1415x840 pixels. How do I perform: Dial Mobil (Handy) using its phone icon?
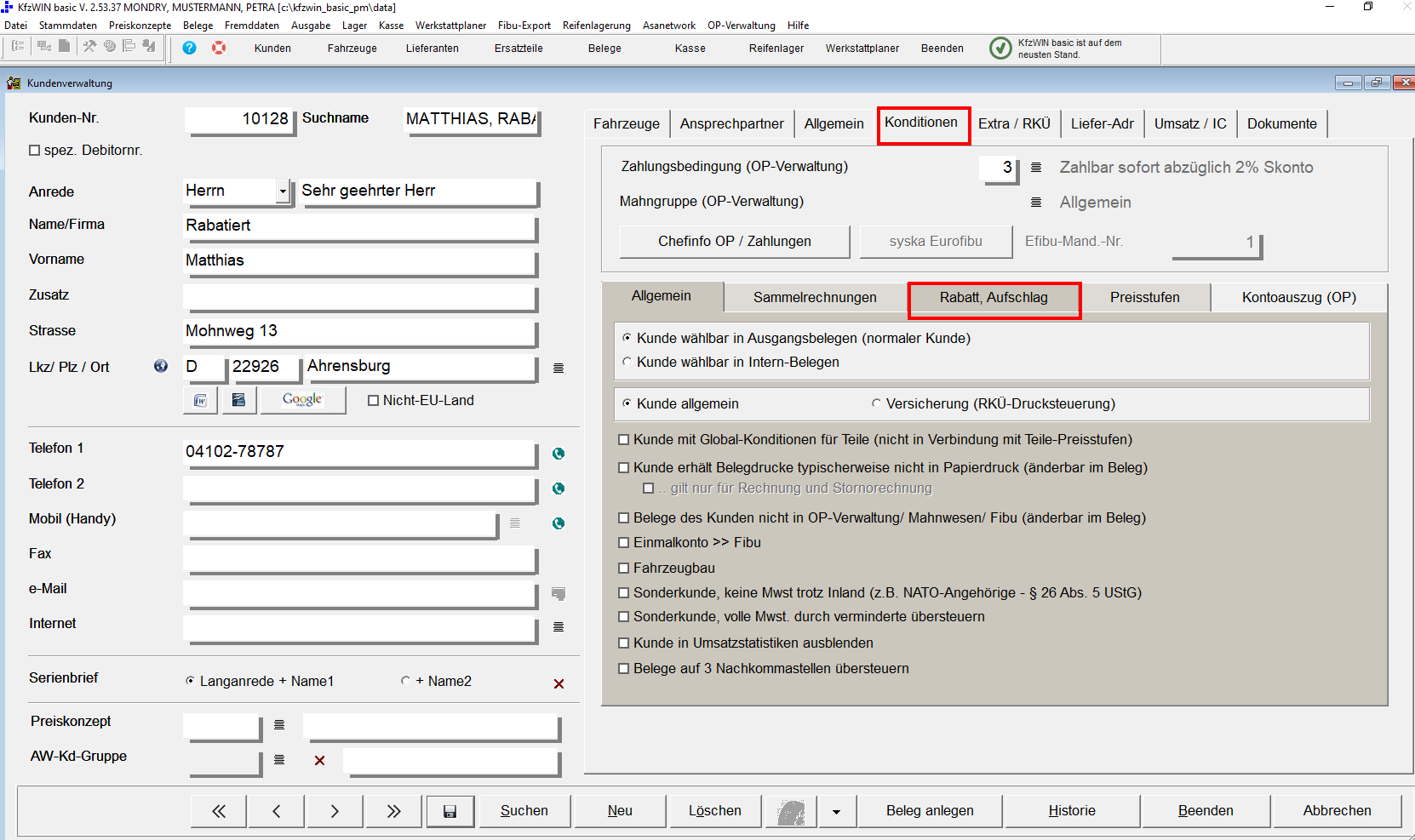[559, 523]
